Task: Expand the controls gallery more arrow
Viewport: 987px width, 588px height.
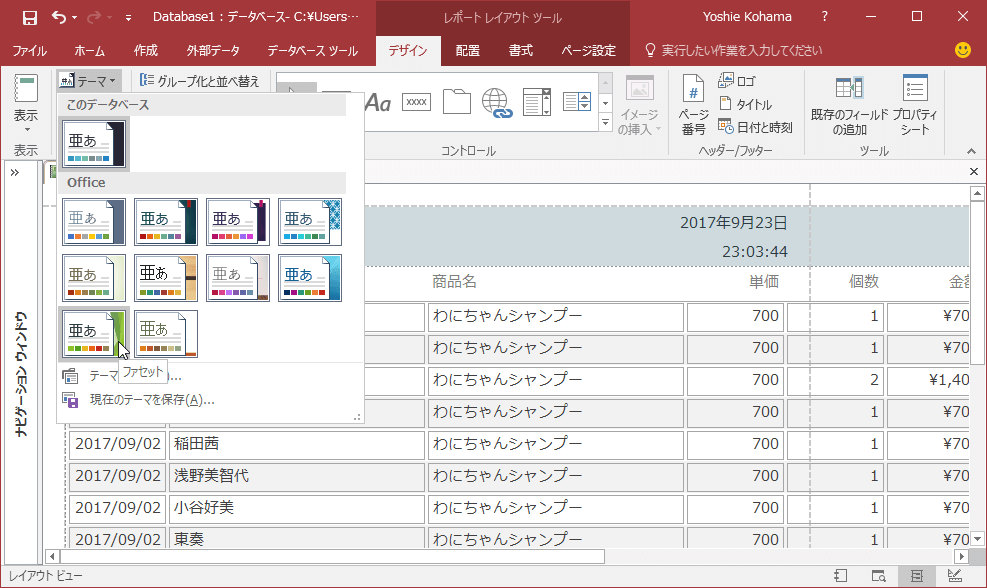Action: (x=605, y=122)
